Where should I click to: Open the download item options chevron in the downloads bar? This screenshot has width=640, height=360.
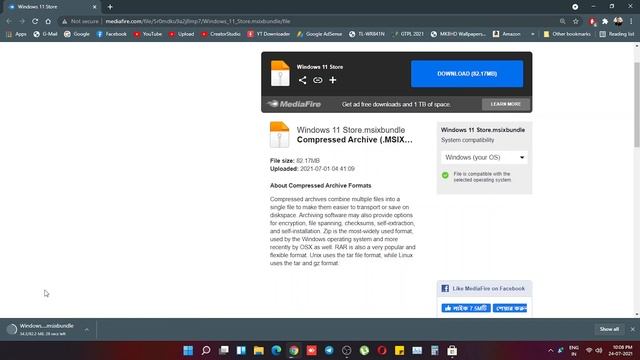pos(87,329)
